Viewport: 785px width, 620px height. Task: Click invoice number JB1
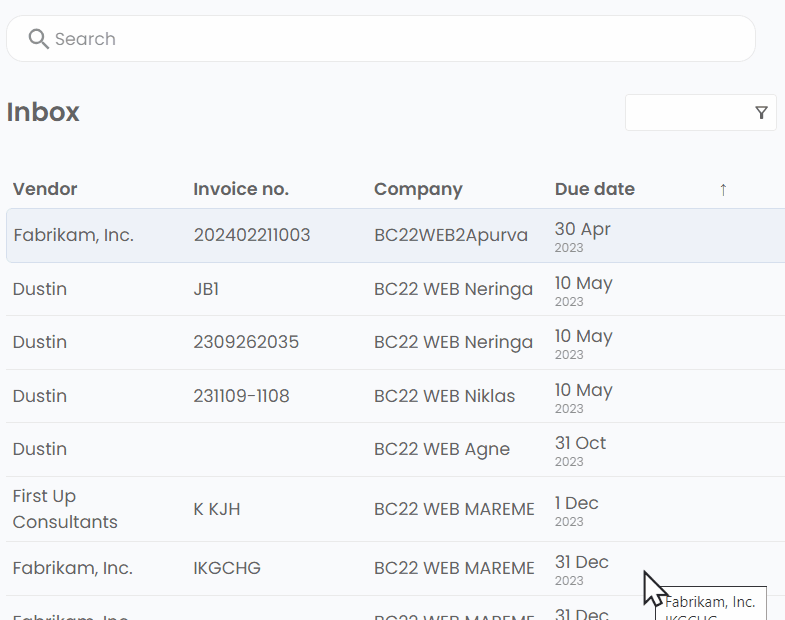coord(206,289)
